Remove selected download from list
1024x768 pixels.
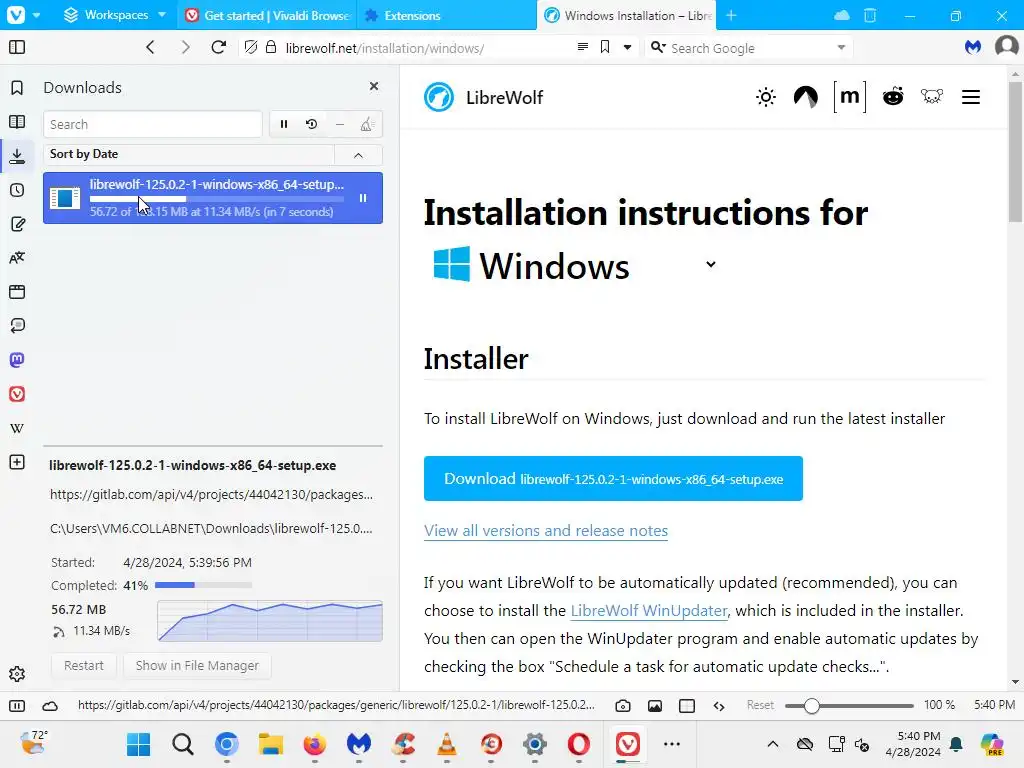coord(340,124)
